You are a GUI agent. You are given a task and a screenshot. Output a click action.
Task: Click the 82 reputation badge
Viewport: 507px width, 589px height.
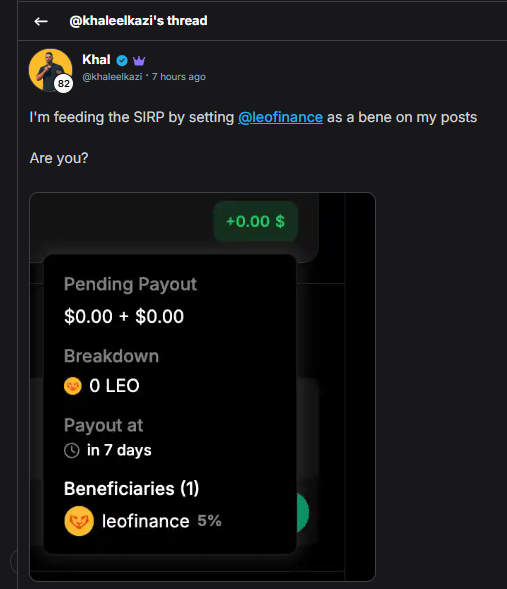[63, 83]
